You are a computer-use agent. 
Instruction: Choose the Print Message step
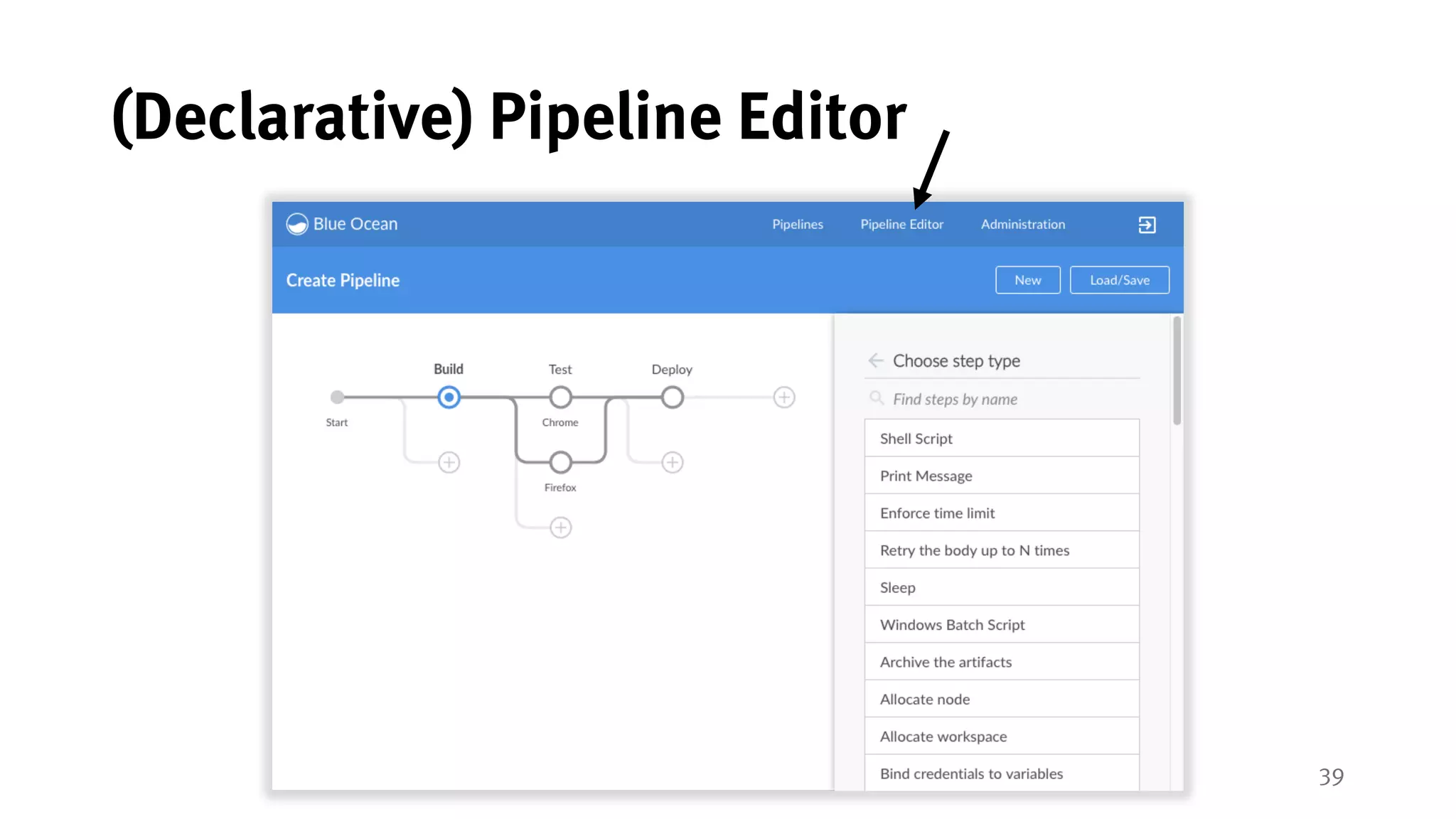coord(1002,476)
